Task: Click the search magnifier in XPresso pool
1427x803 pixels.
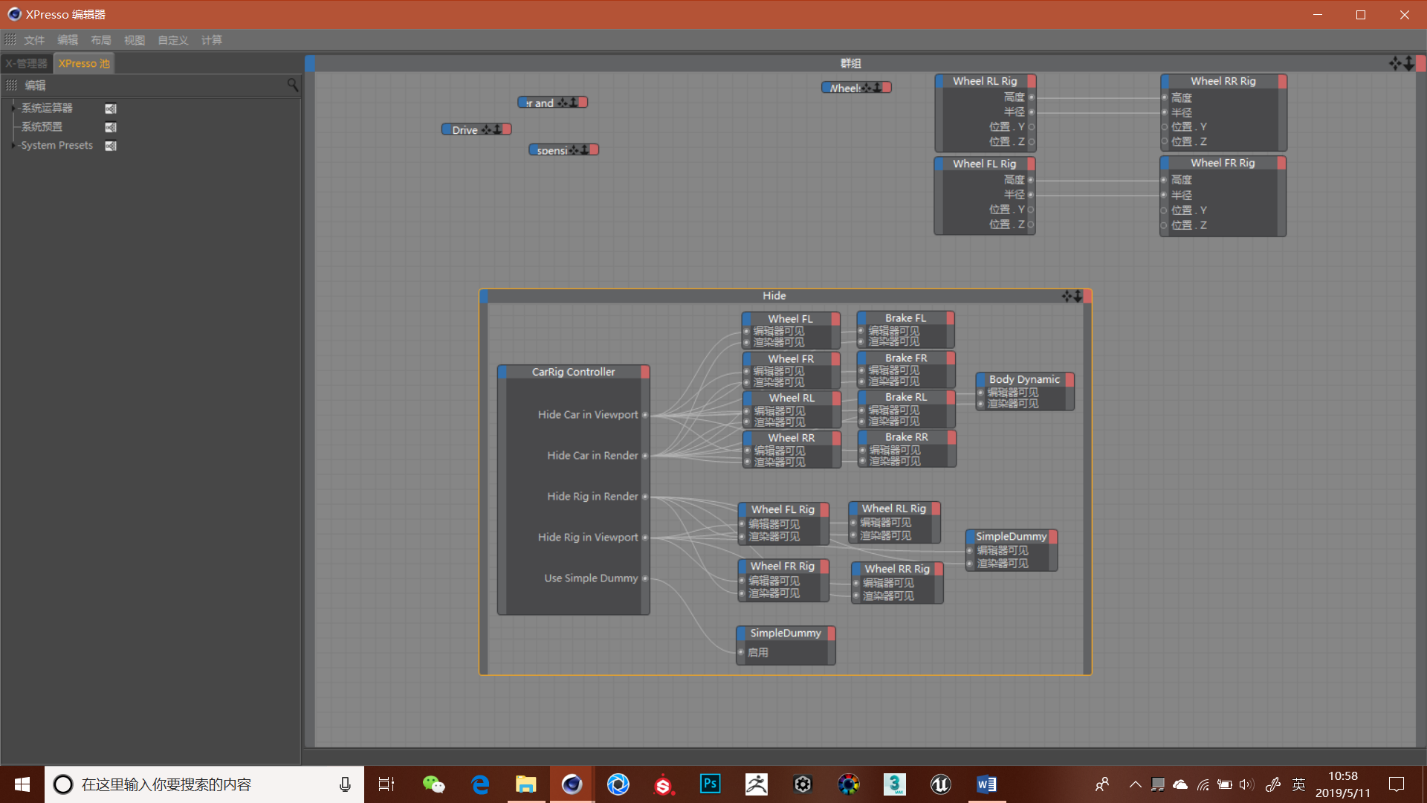Action: [x=292, y=85]
